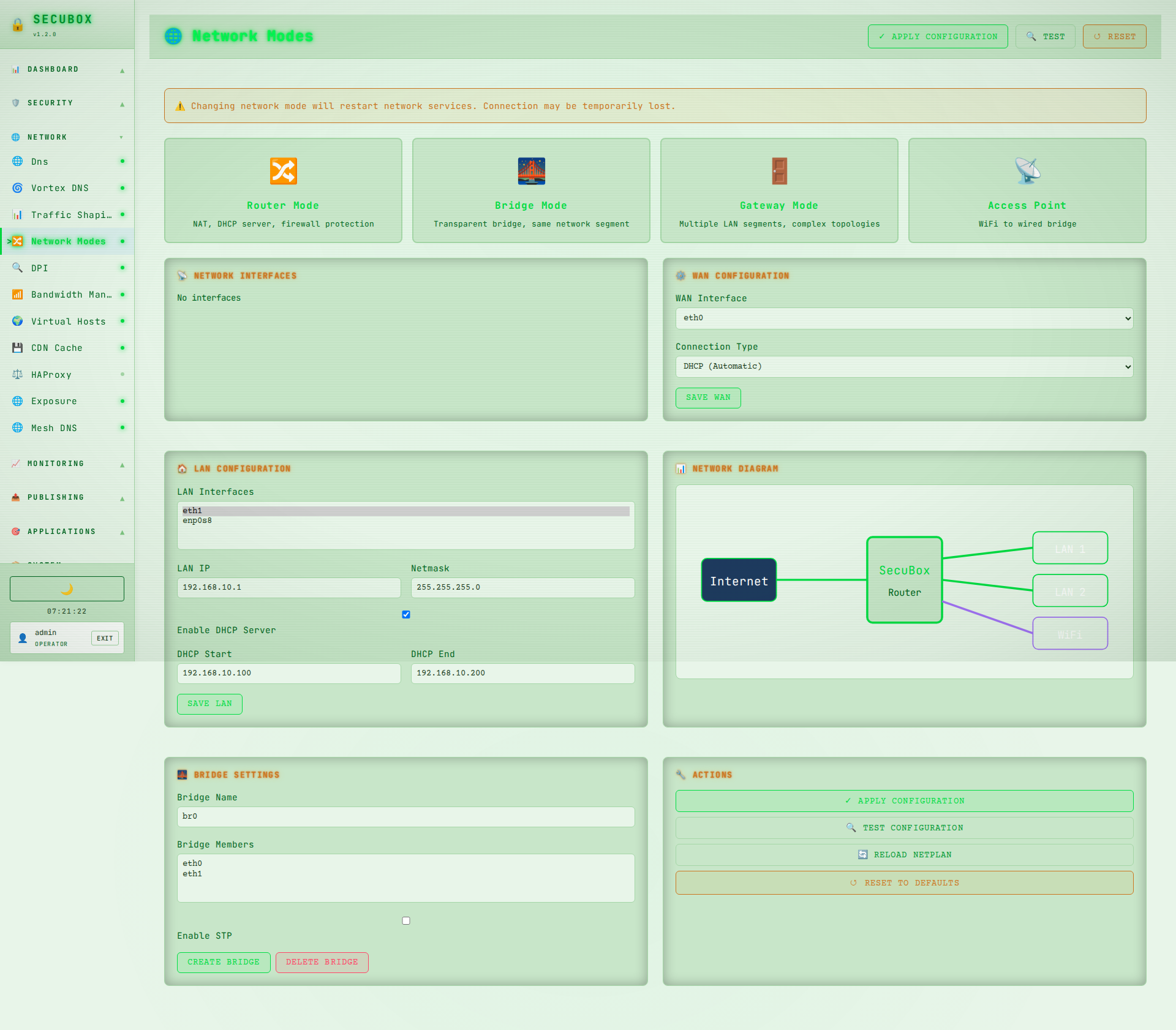Click the Bridge Mode bridge icon
1176x1030 pixels.
pos(531,171)
